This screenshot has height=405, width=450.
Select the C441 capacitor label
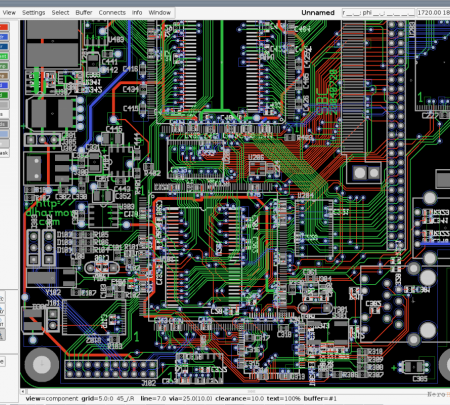tap(110, 62)
